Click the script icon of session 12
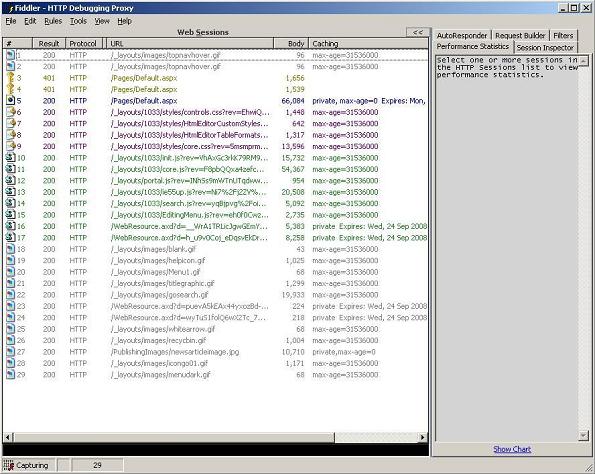Screen dimensions: 595x474 11,180
